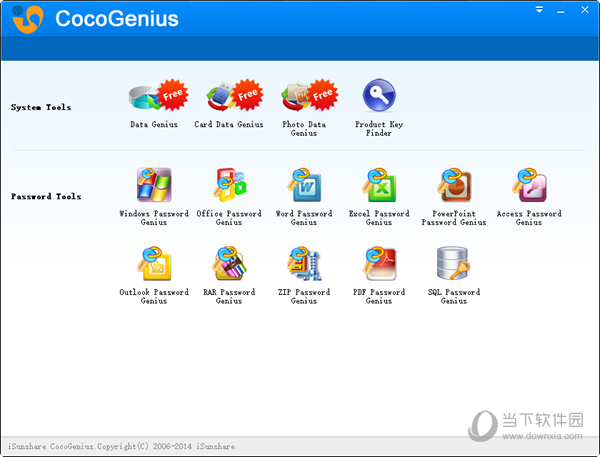Click "RAR Password Genius" label text

(229, 297)
